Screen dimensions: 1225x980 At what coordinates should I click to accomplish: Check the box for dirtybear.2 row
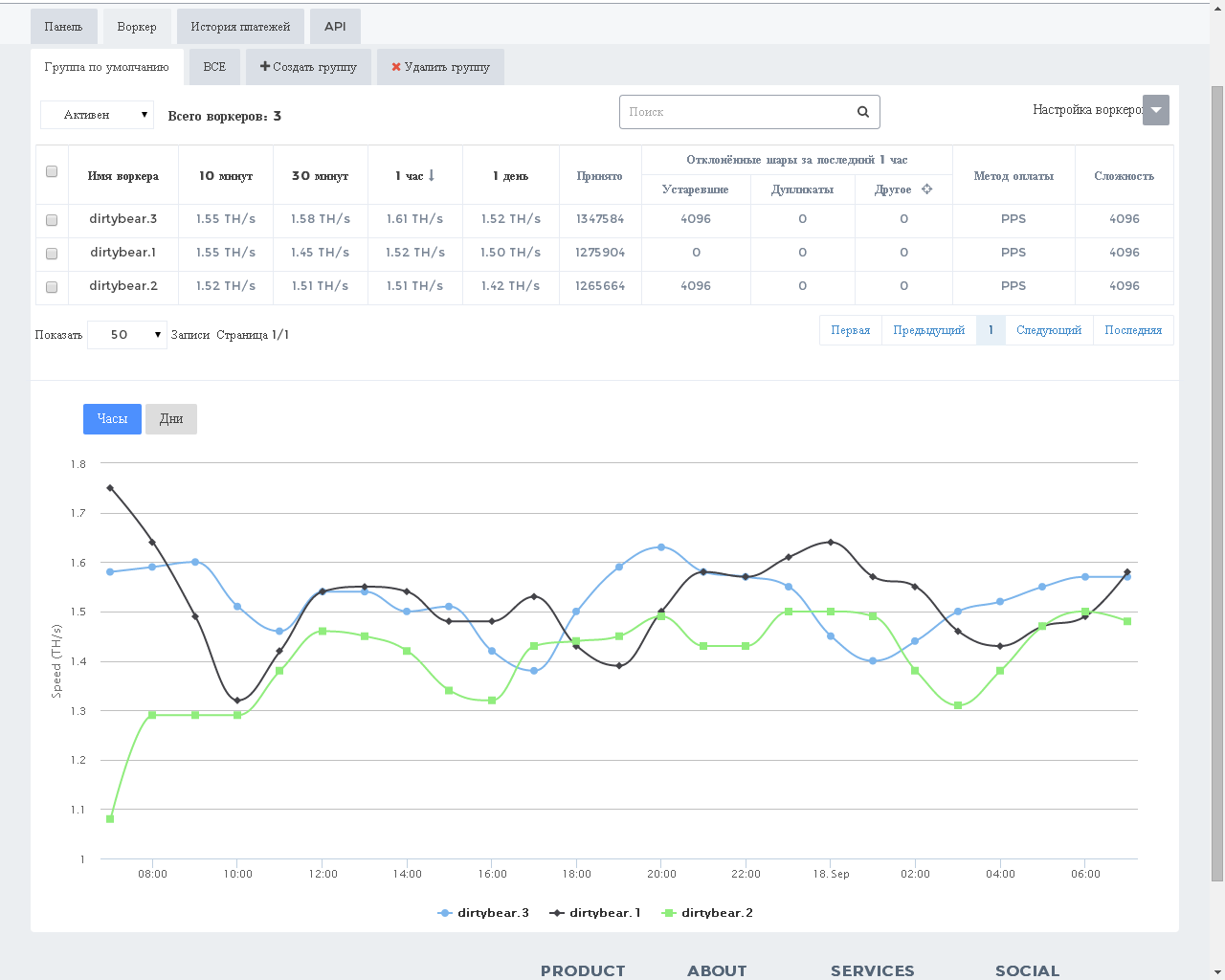click(52, 287)
